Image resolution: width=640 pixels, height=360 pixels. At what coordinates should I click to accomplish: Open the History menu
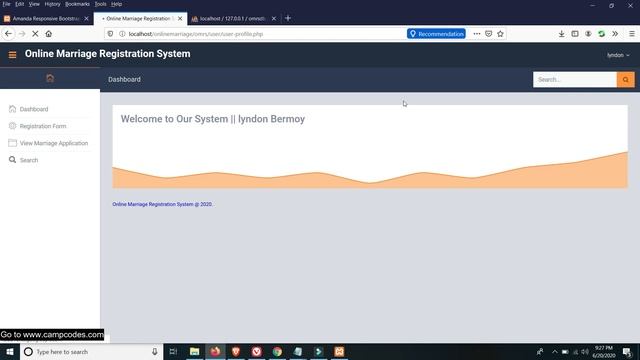pyautogui.click(x=52, y=4)
